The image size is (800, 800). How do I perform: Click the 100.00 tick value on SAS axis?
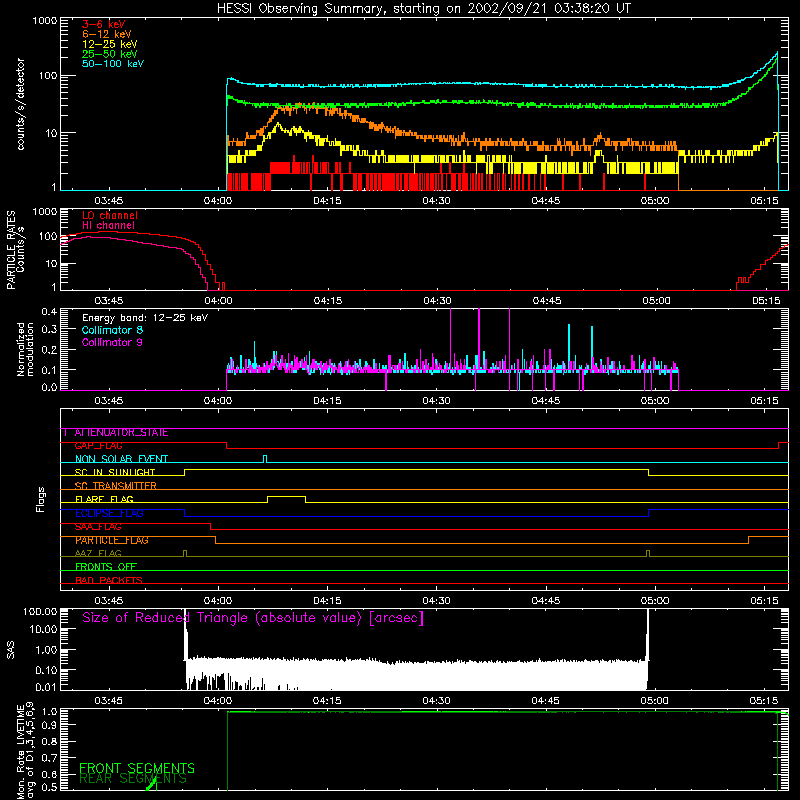(40, 611)
